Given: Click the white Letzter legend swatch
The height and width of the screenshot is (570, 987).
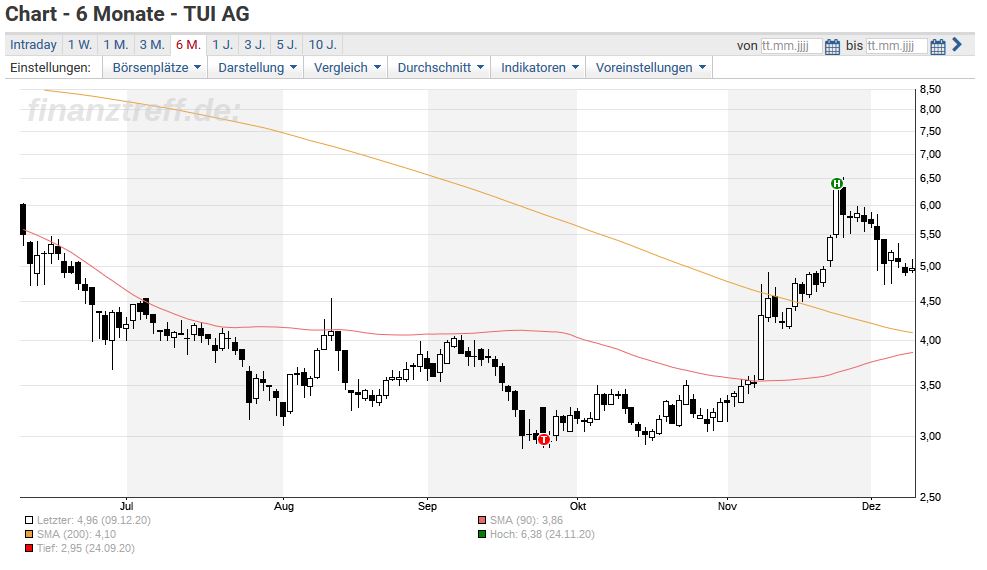Looking at the screenshot, I should (29, 520).
